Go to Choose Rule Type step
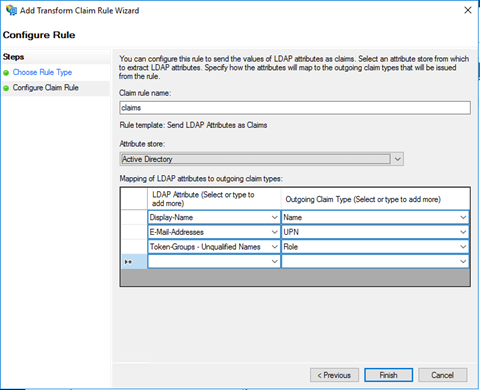The width and height of the screenshot is (480, 390). [42, 72]
